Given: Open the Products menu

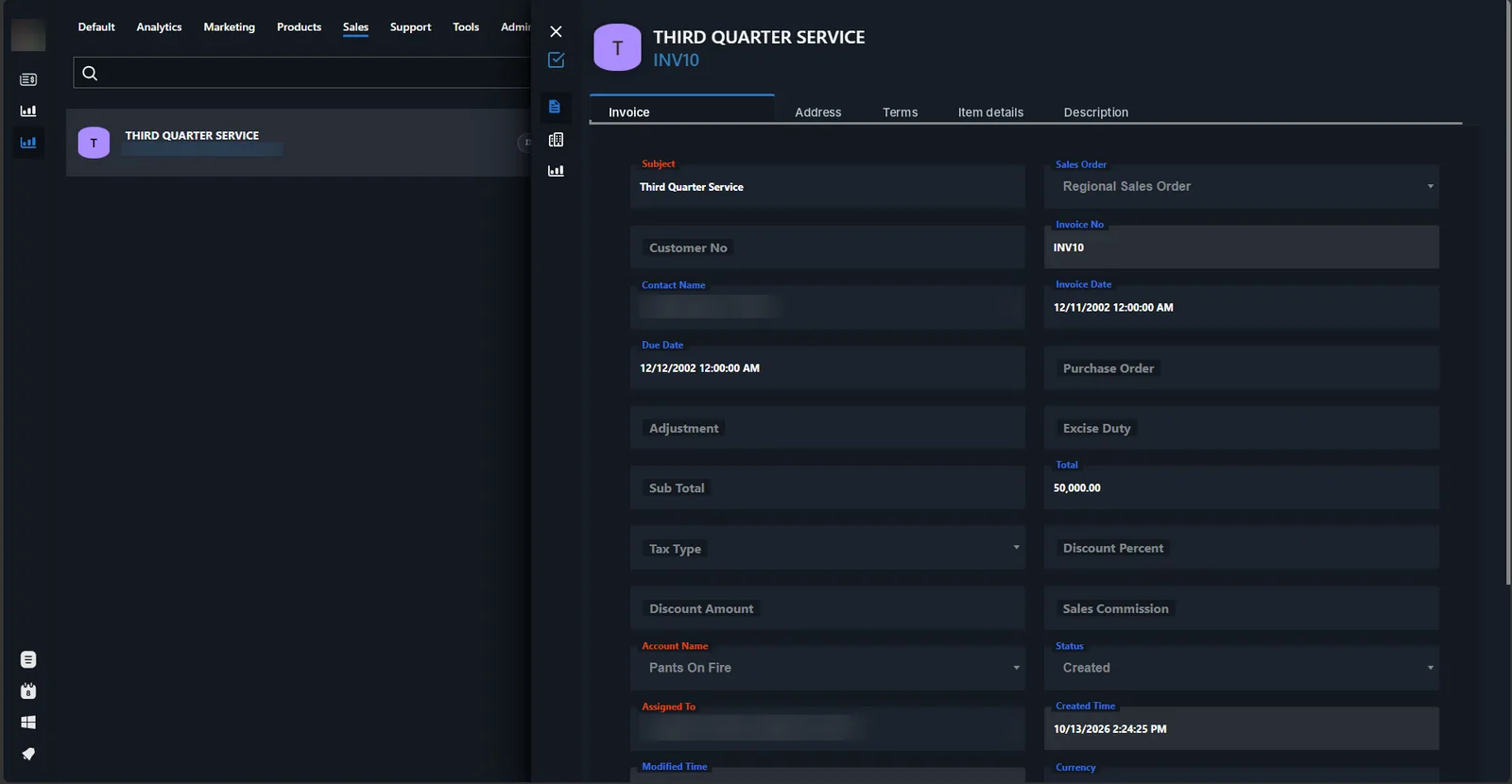Looking at the screenshot, I should (300, 26).
